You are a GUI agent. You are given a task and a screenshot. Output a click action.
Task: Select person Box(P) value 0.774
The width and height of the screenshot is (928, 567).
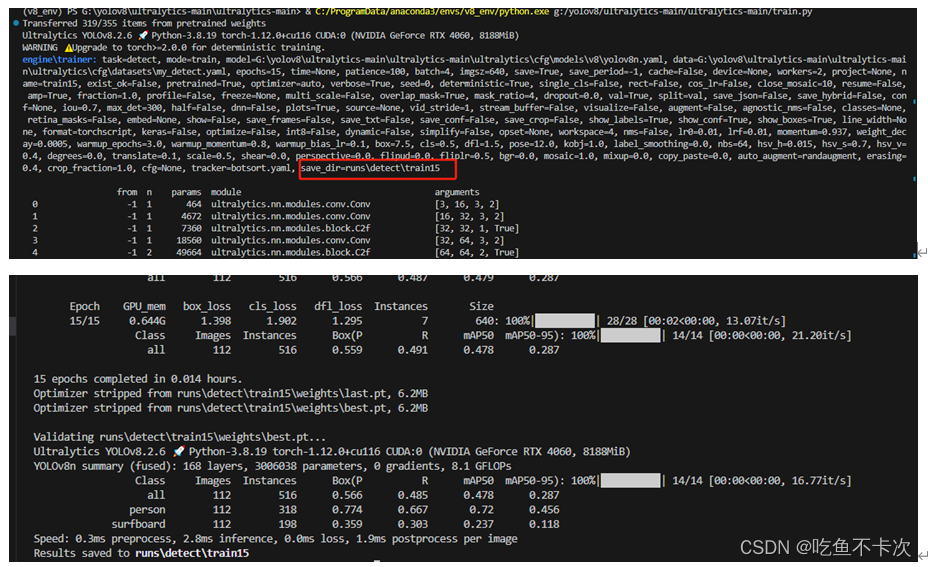click(x=347, y=510)
